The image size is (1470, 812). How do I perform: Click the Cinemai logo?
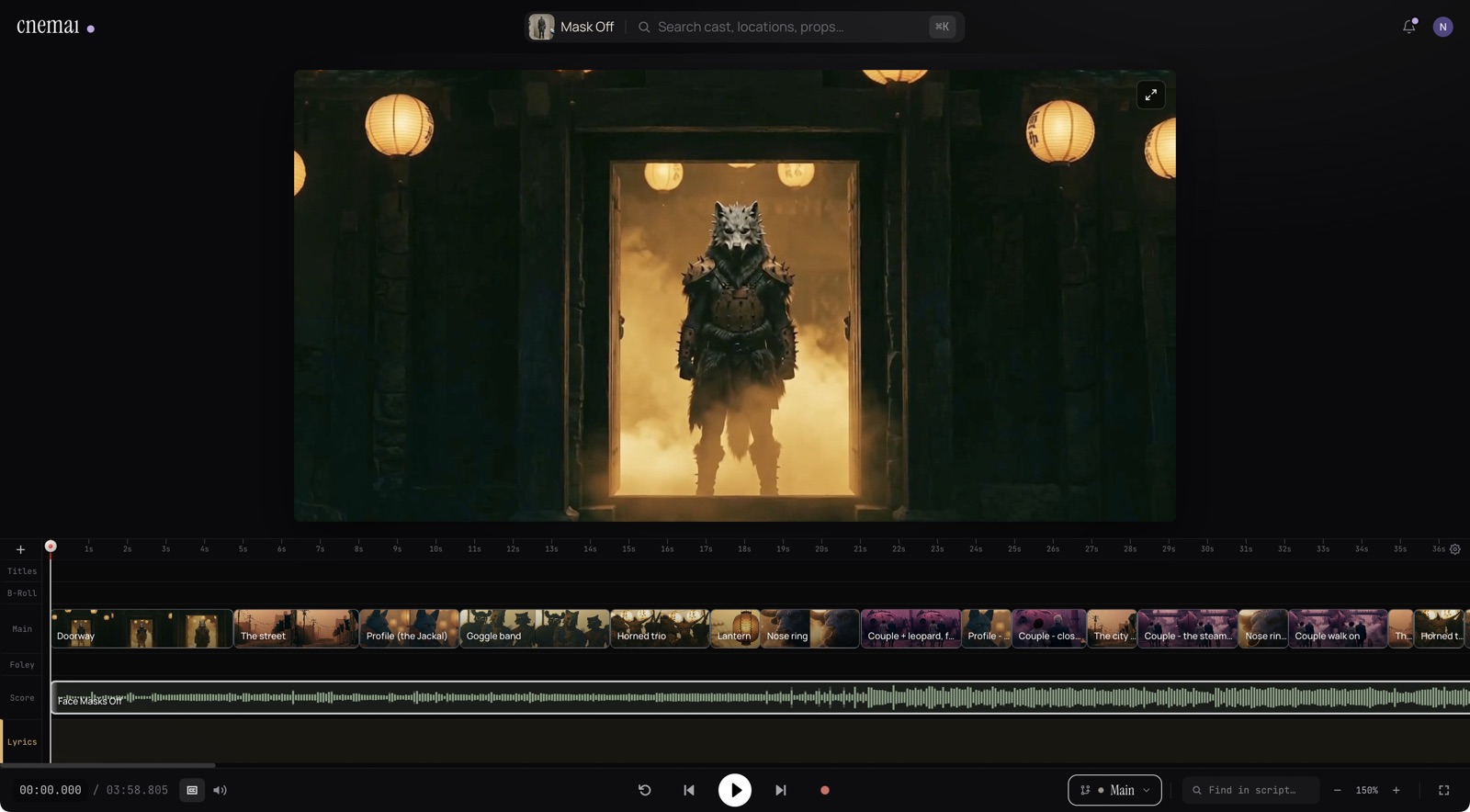(x=55, y=27)
